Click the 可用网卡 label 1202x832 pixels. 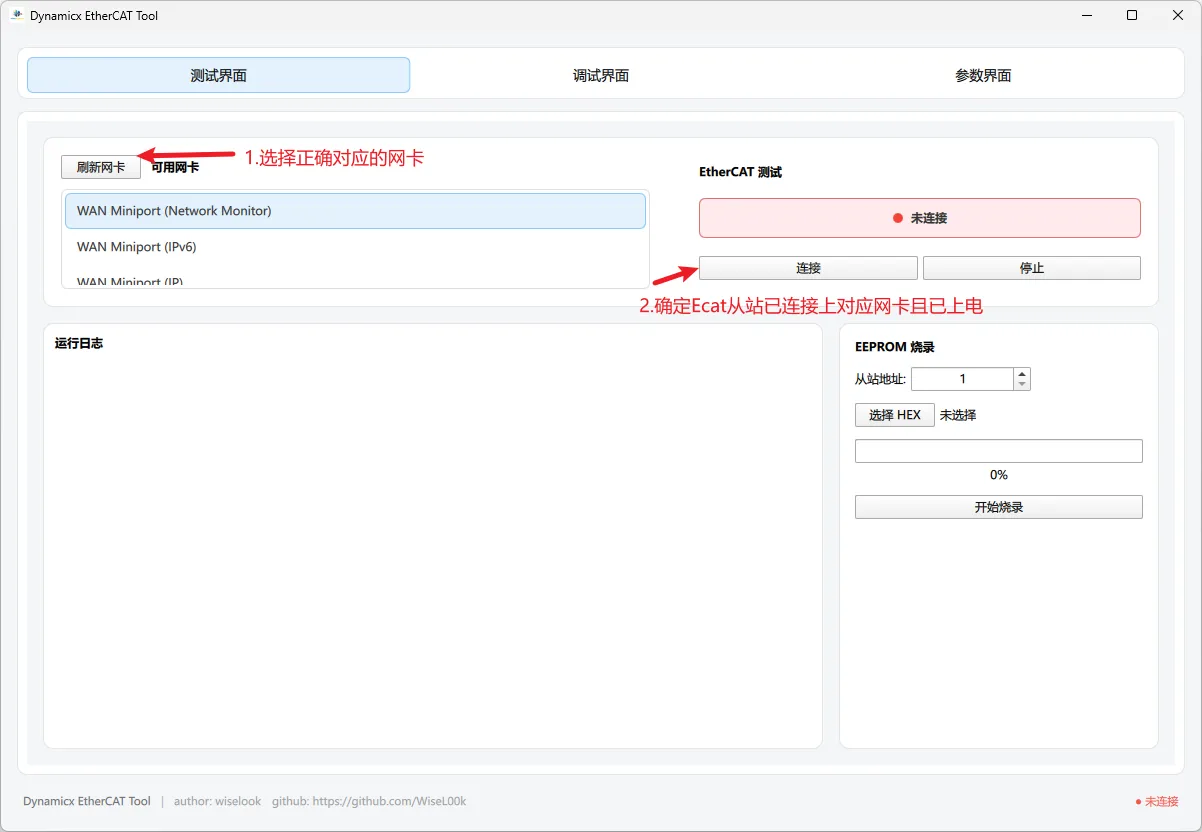pyautogui.click(x=175, y=167)
